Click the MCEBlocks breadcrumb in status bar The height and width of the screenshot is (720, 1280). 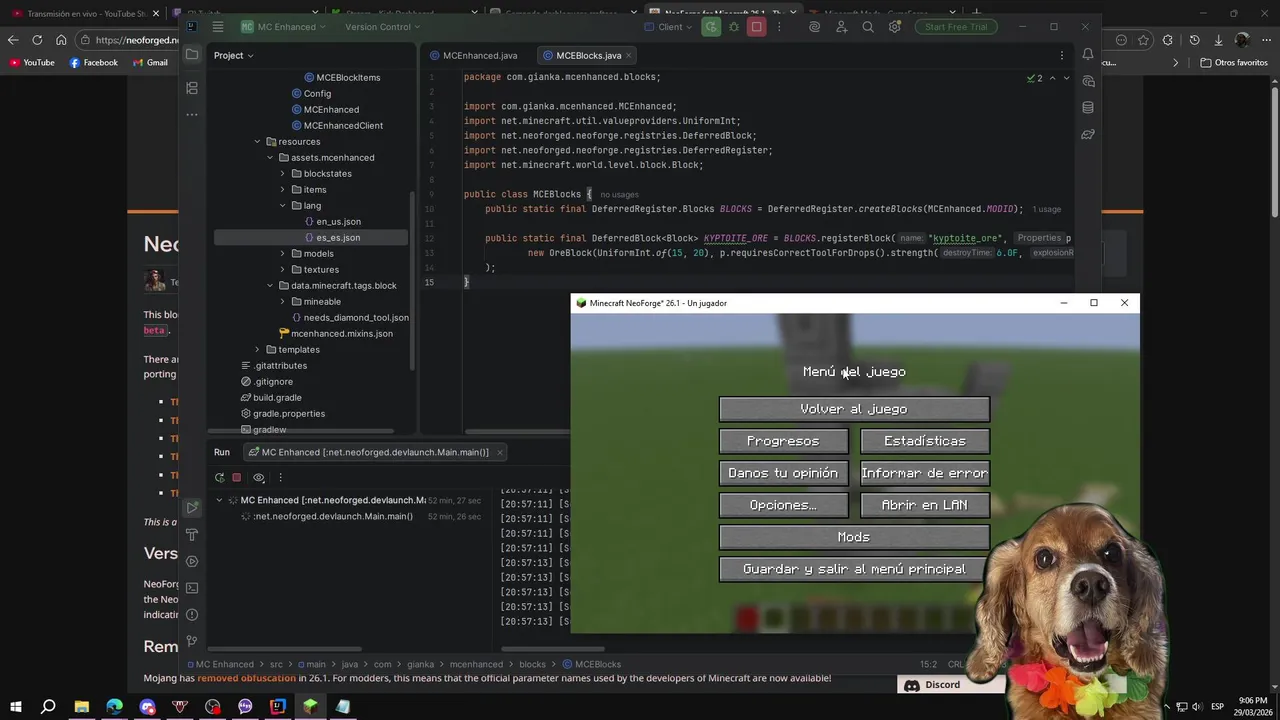(591, 664)
